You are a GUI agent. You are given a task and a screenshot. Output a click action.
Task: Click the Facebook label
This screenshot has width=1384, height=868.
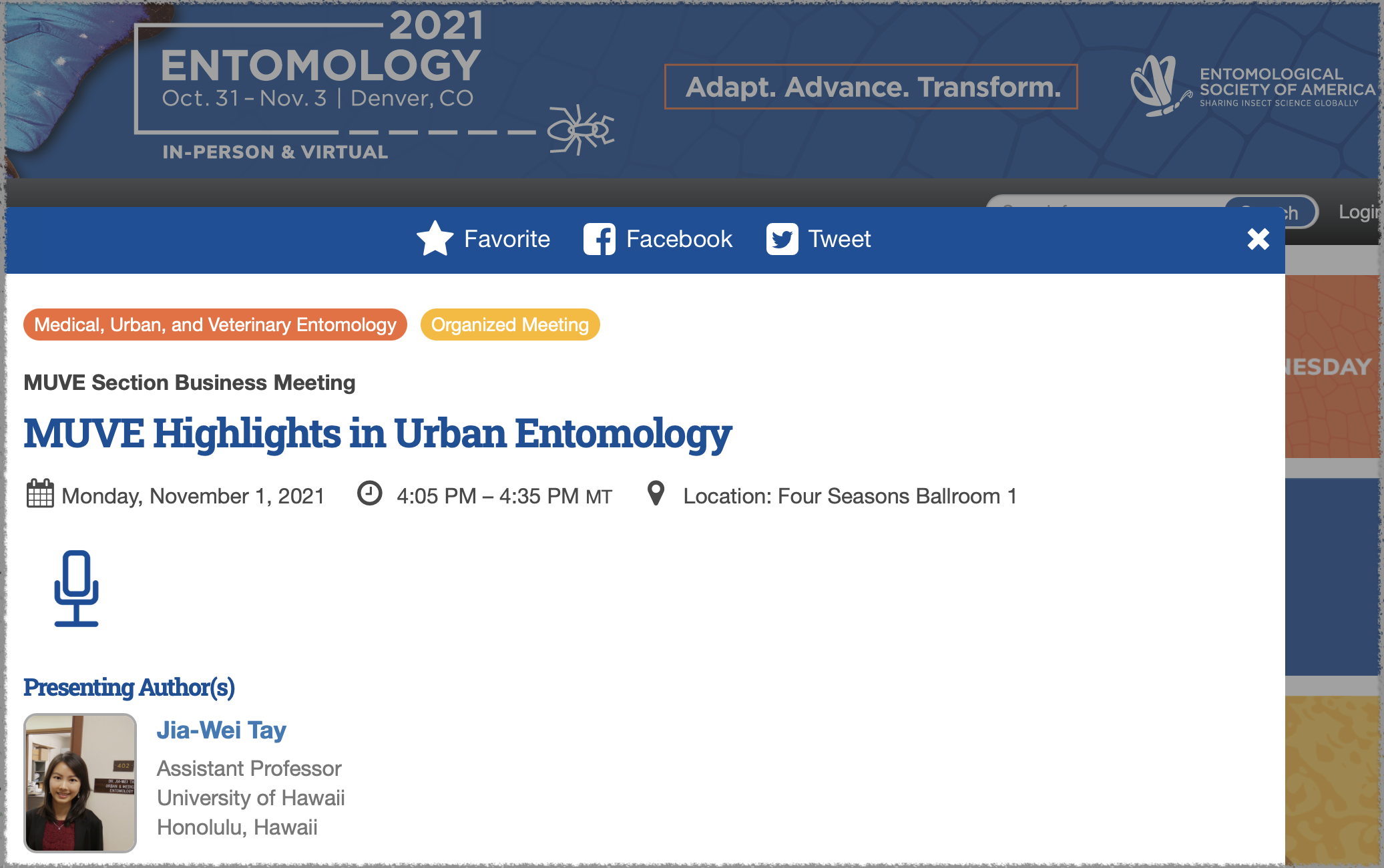pyautogui.click(x=679, y=239)
